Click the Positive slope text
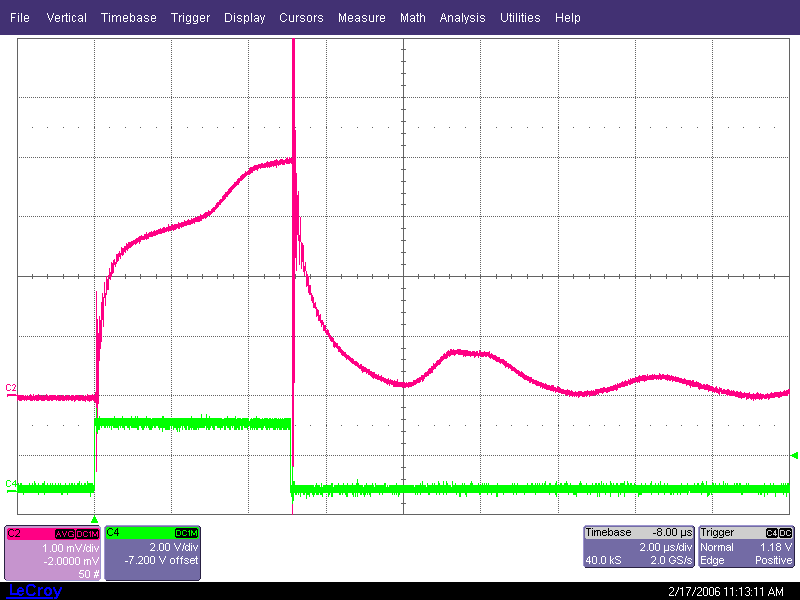Image resolution: width=800 pixels, height=600 pixels. click(773, 560)
